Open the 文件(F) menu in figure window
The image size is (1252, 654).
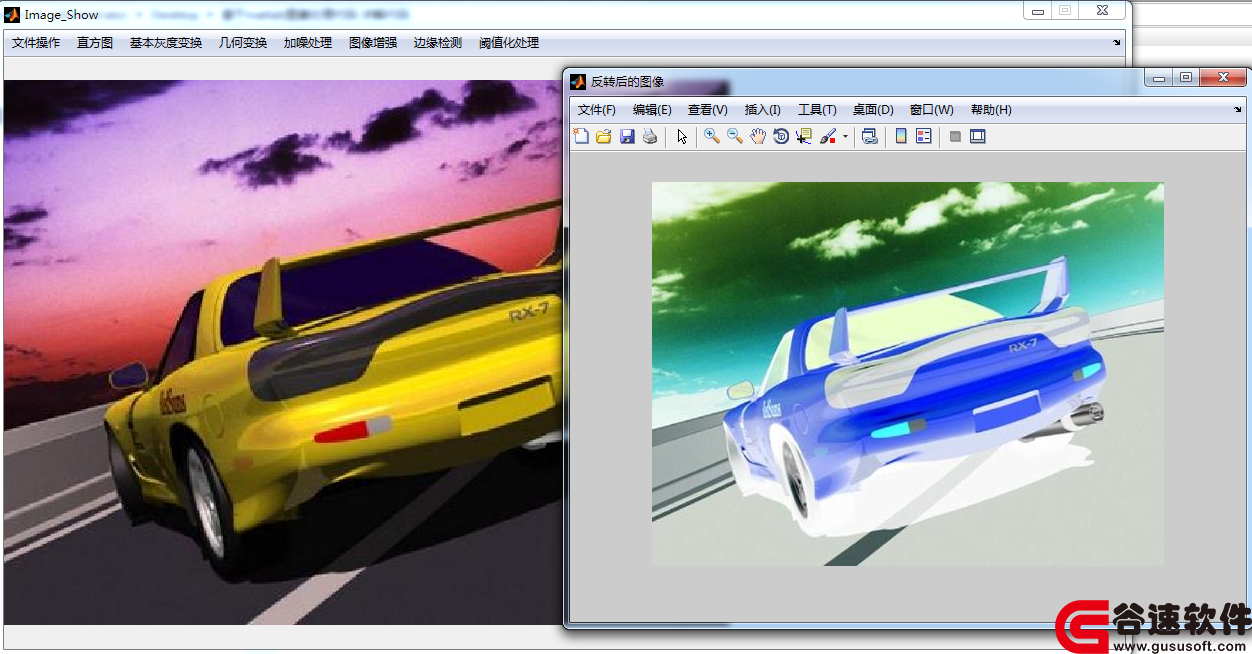(x=597, y=110)
